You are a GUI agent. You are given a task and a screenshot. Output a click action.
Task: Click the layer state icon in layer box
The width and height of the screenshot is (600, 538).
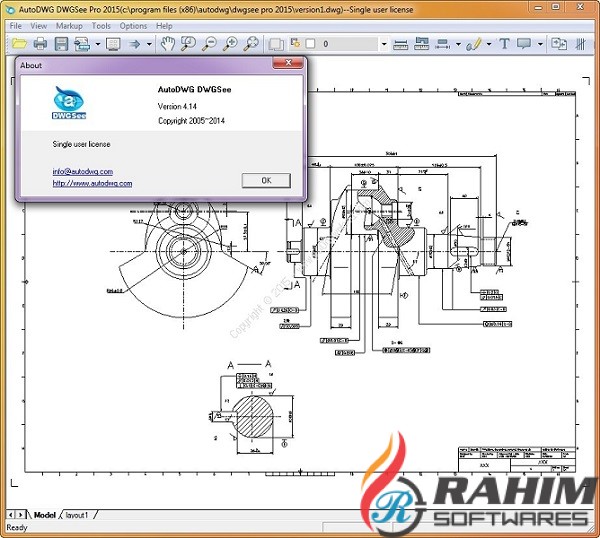tap(295, 43)
